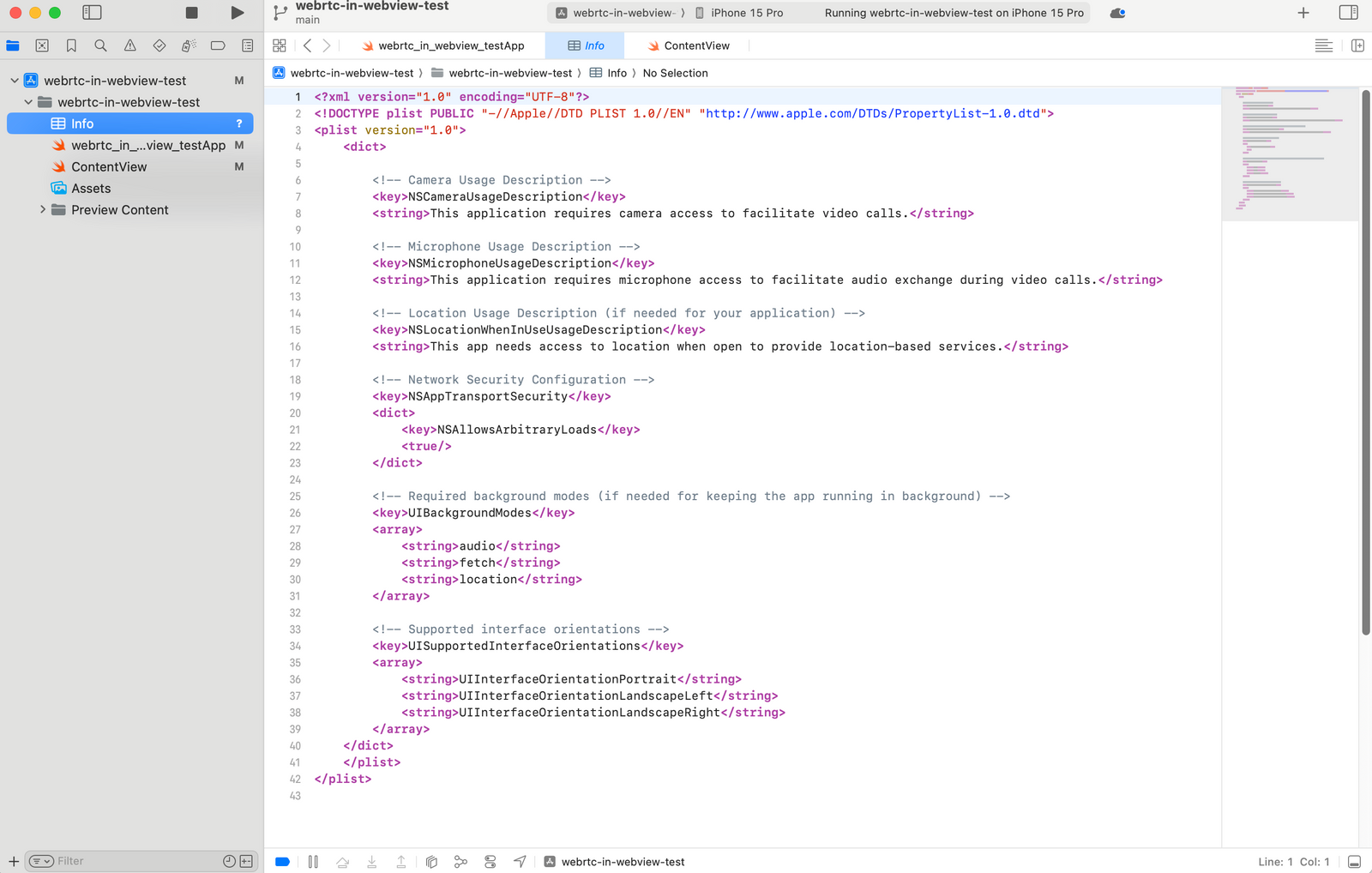Switch to the Info editor tab

tap(586, 45)
